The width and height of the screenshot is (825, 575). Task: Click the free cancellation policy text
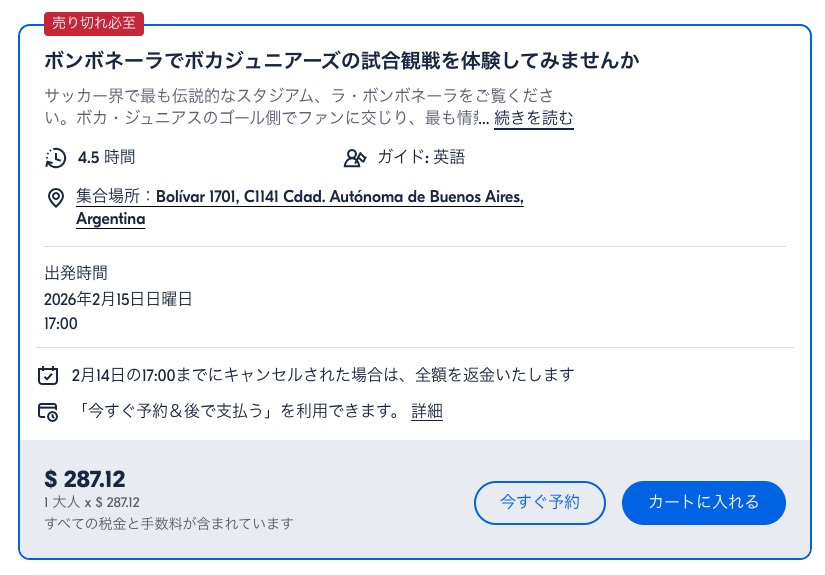click(x=323, y=375)
